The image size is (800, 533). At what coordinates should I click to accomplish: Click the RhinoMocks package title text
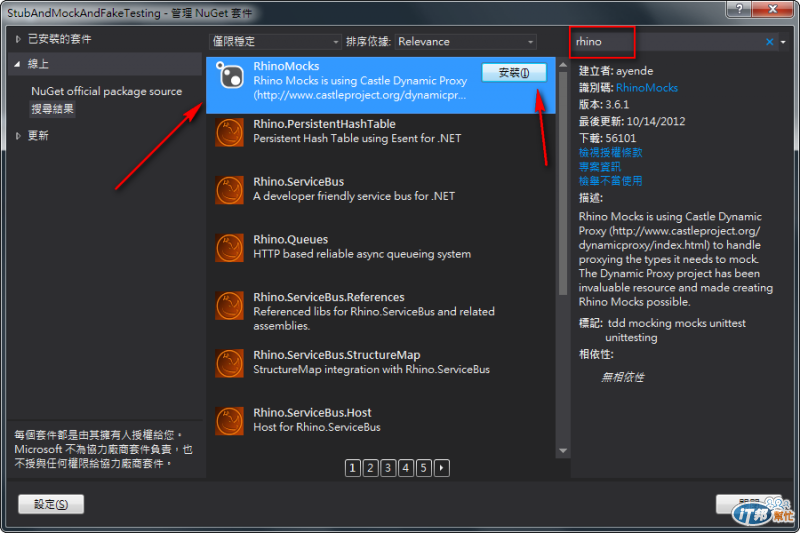286,66
